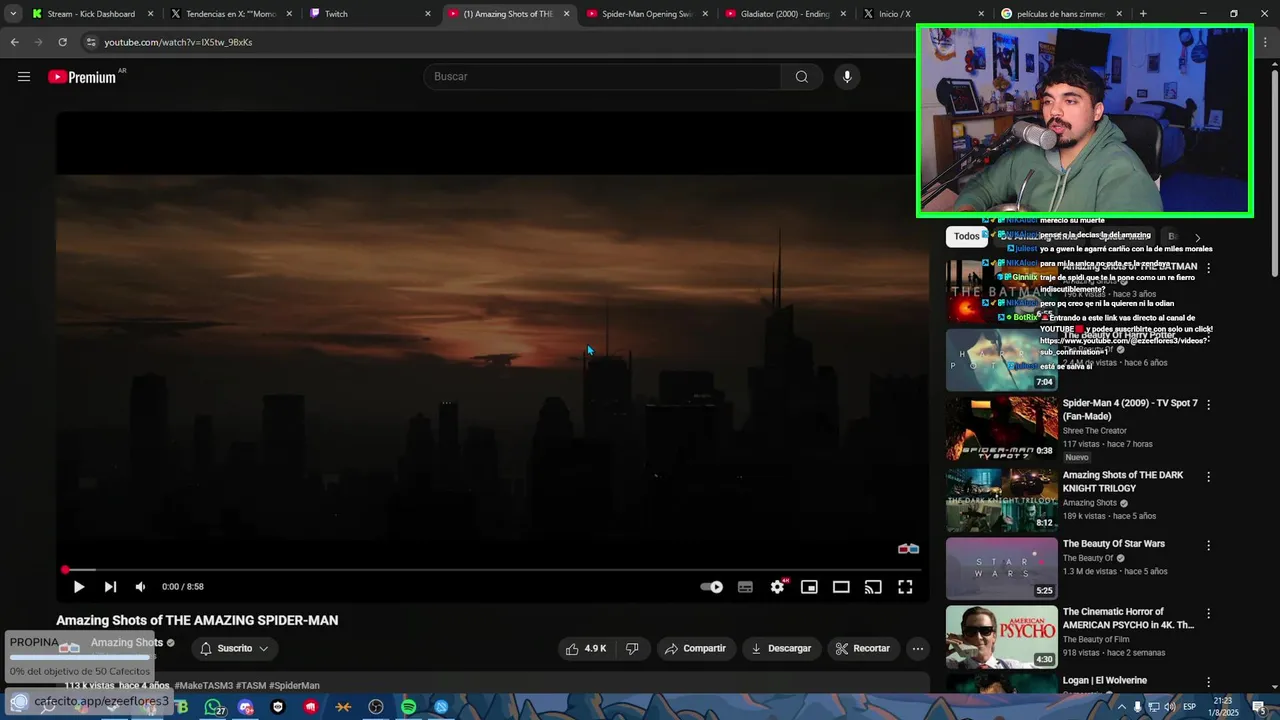Screen dimensions: 1280x720
Task: Open options menu for Beauty Of Star Wars
Action: click(1208, 546)
